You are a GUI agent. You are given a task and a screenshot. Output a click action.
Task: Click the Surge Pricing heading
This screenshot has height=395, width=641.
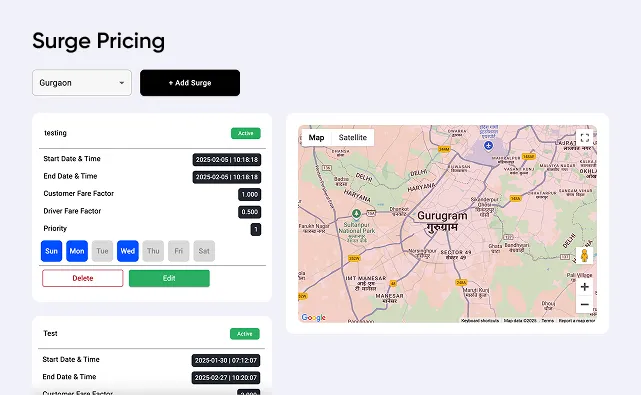[x=99, y=41]
